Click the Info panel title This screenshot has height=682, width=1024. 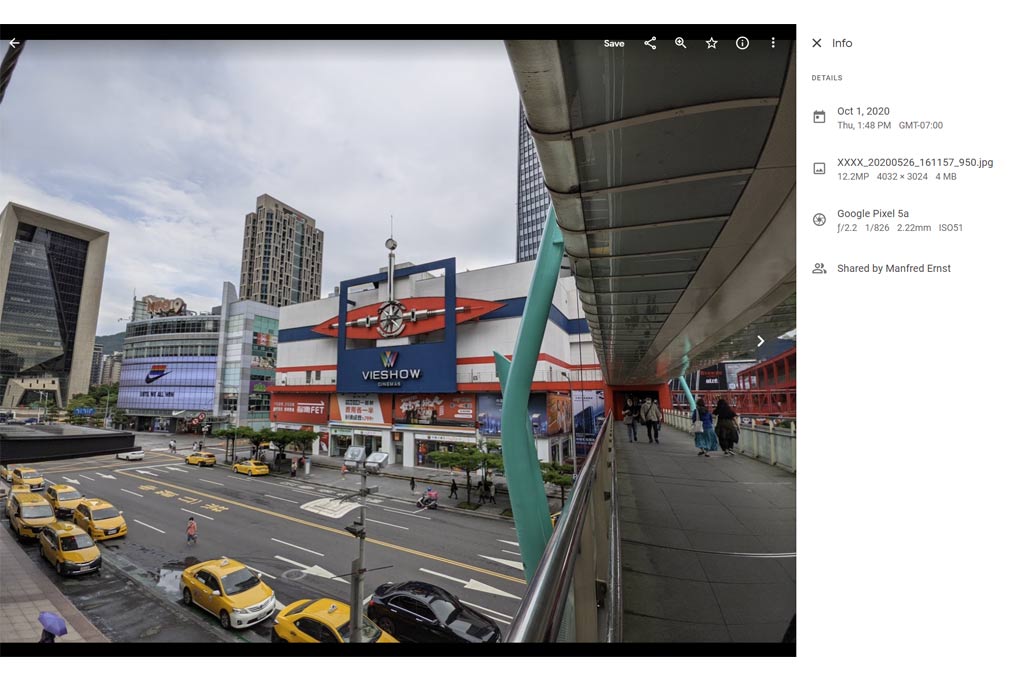pos(842,43)
